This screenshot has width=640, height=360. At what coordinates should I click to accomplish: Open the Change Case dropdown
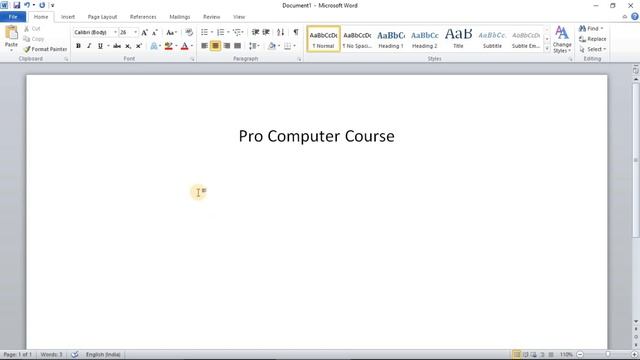point(171,32)
